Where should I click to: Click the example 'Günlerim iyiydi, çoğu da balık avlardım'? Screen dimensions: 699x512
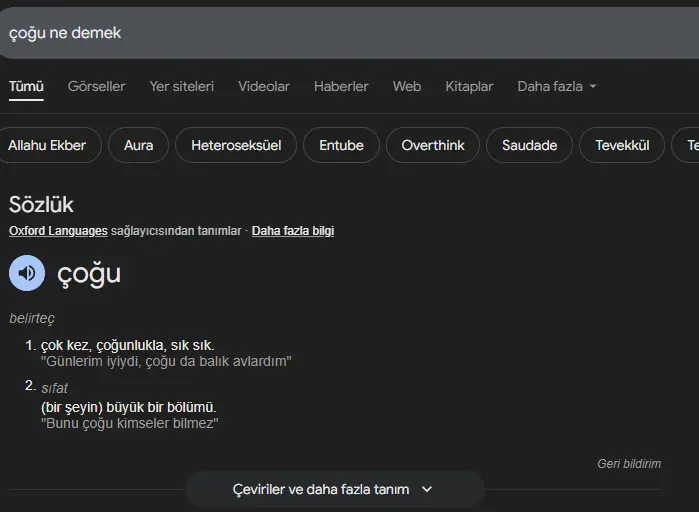click(166, 361)
